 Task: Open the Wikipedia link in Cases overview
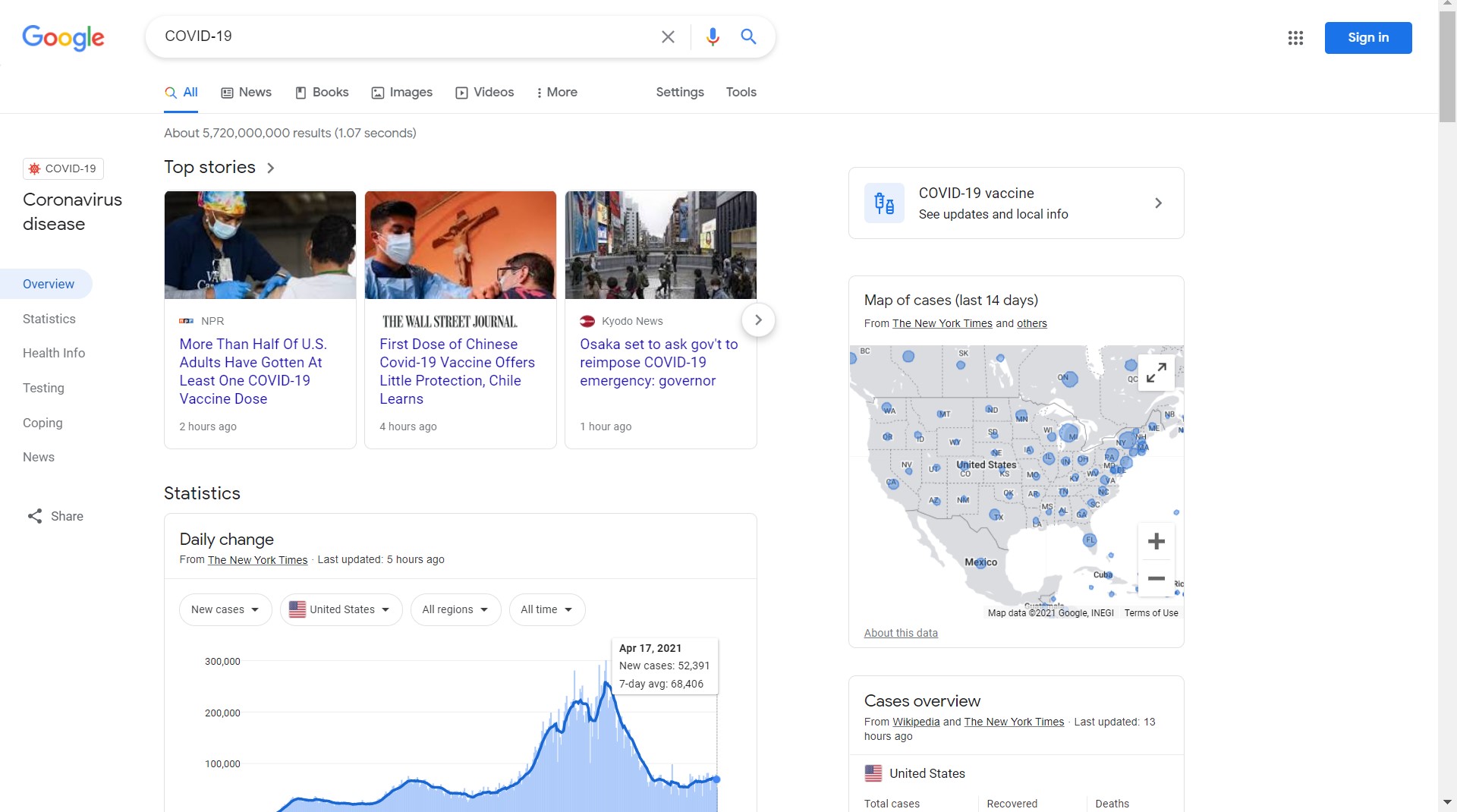(916, 722)
